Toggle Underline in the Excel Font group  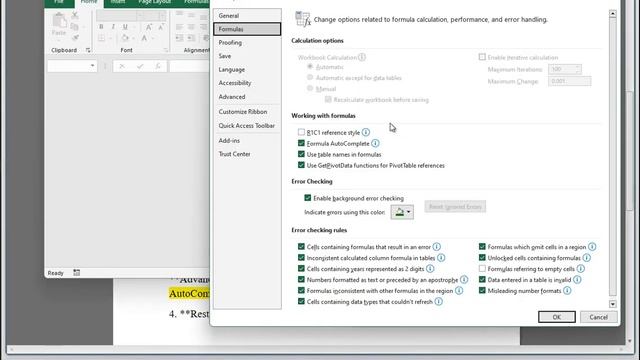(125, 27)
